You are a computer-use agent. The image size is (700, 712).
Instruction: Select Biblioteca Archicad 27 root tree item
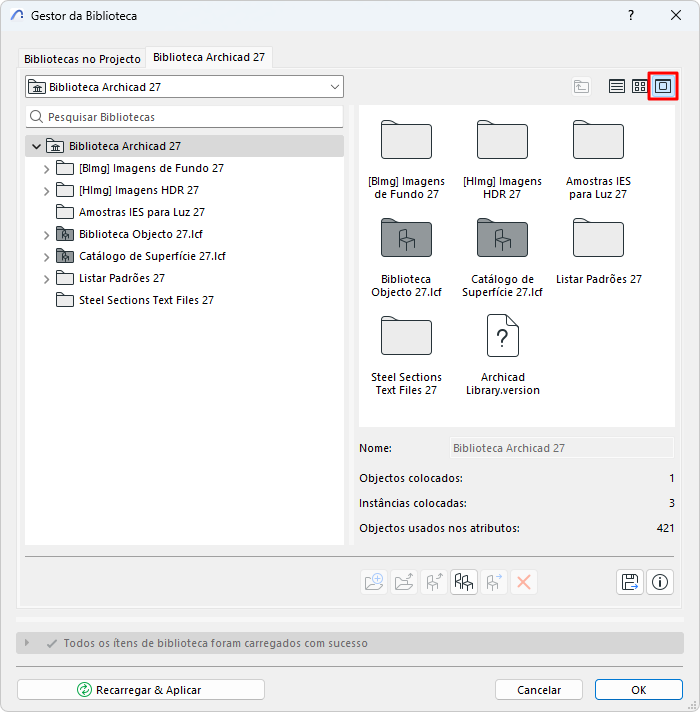click(184, 146)
